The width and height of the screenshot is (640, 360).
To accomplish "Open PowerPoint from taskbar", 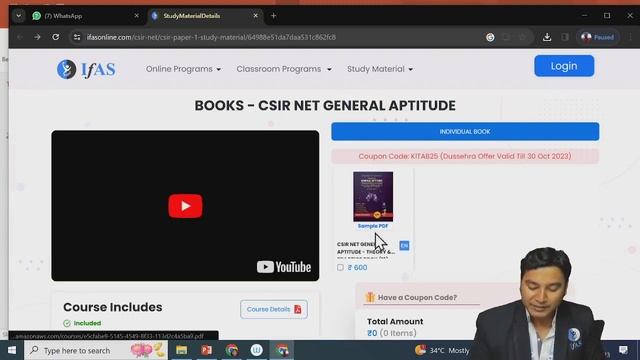I will tap(207, 350).
